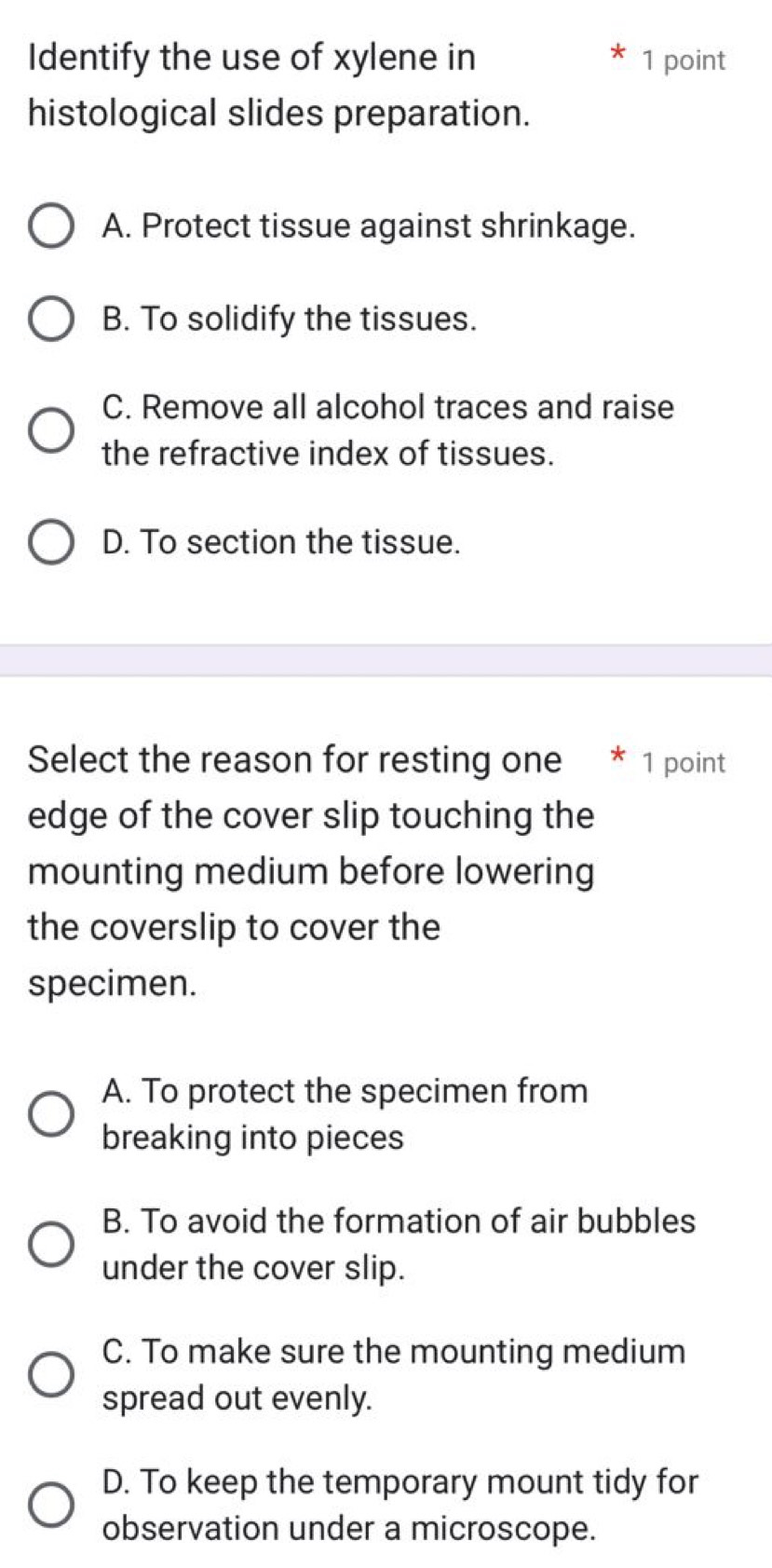Viewport: 772px width, 1568px height.
Task: Click answer text 'raise the refractive index of tissues'
Action: 329,454
